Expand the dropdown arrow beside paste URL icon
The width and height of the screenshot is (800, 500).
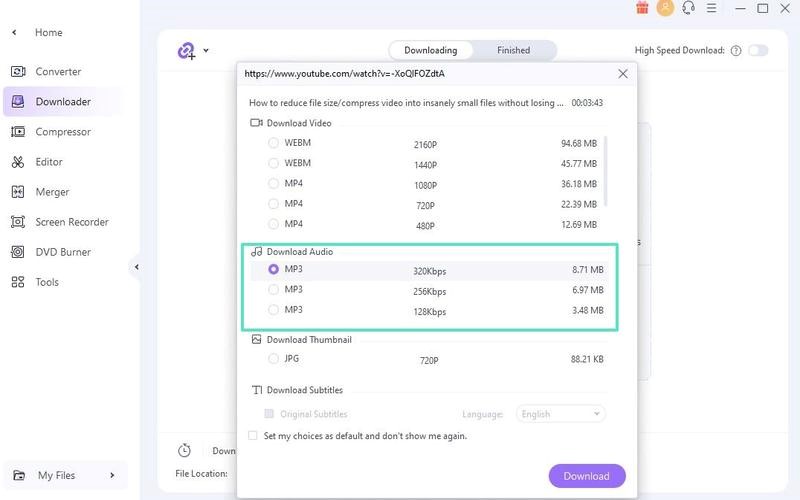tap(206, 50)
